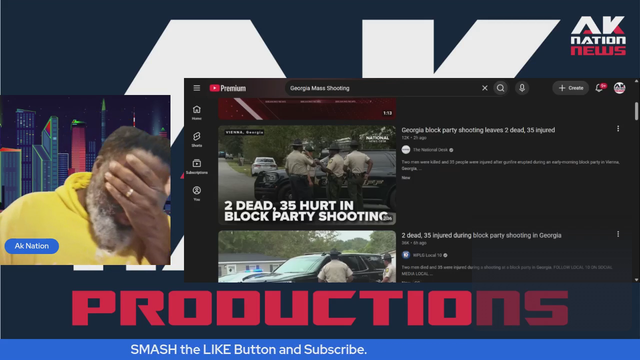The image size is (640, 360).
Task: Play the WPLG police SUV thumbnail video
Action: (307, 257)
